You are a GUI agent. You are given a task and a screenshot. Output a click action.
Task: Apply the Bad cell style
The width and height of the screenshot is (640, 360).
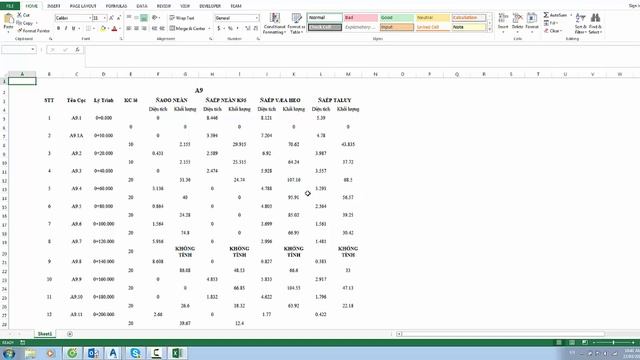pos(361,18)
